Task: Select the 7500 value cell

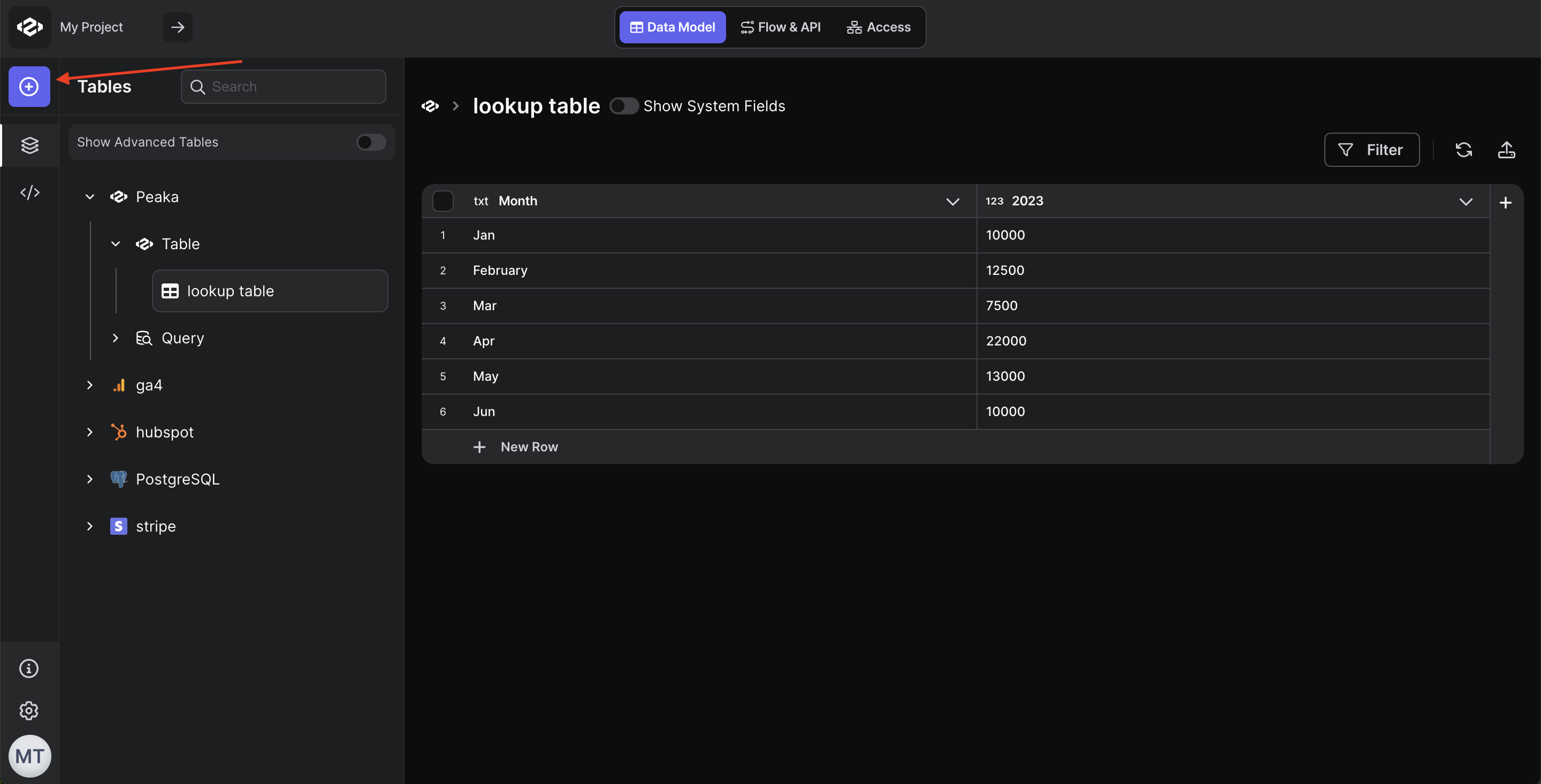Action: pyautogui.click(x=1233, y=306)
